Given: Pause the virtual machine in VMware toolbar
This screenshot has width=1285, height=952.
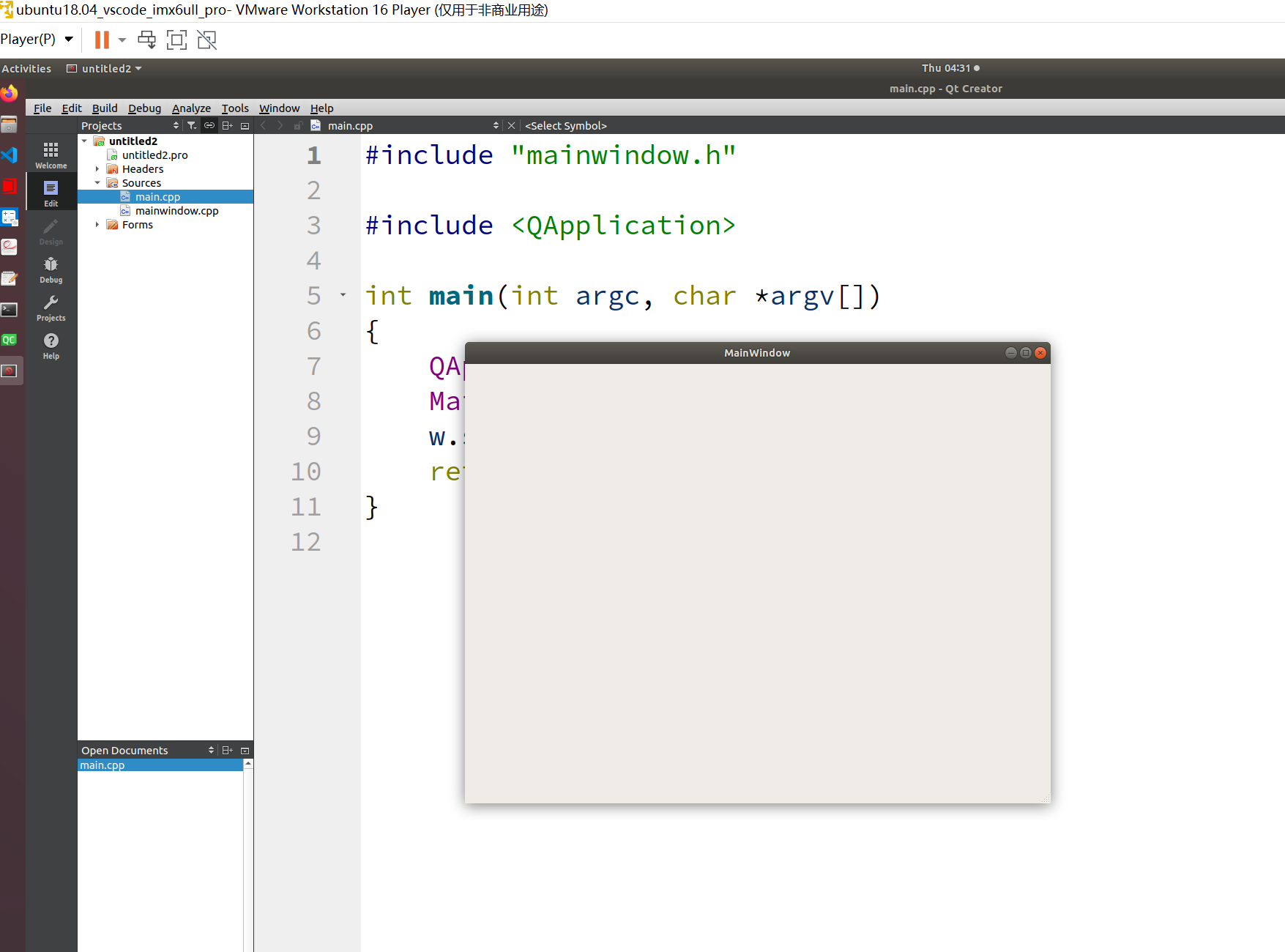Looking at the screenshot, I should (102, 40).
